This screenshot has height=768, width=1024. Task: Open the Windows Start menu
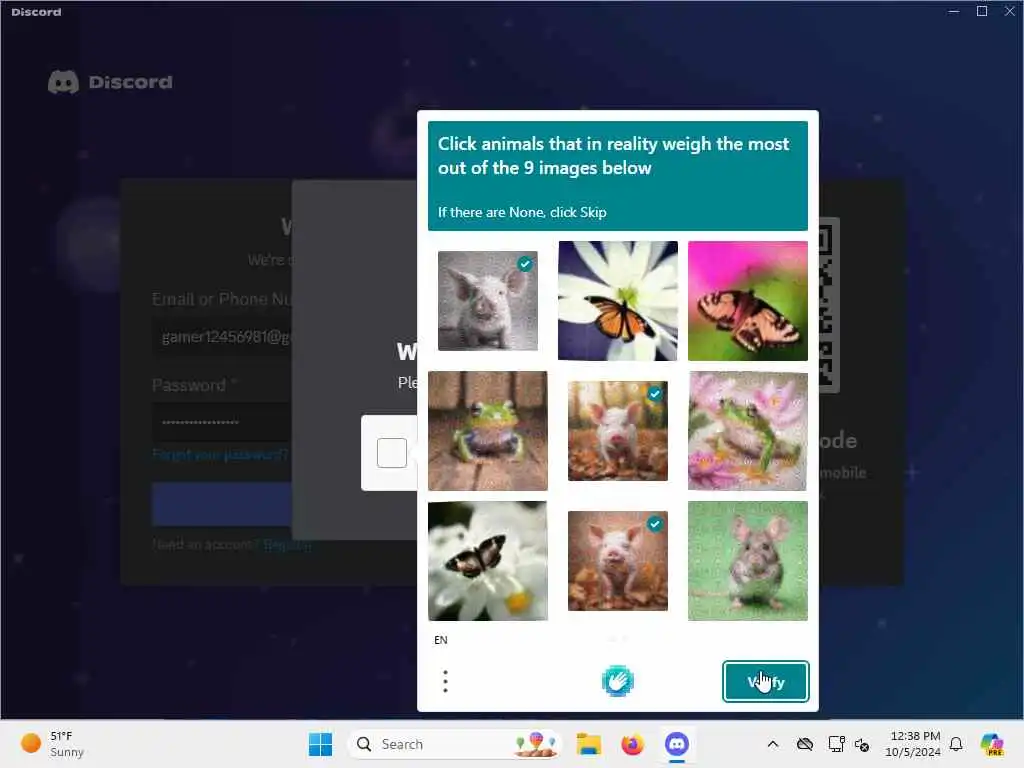[320, 744]
